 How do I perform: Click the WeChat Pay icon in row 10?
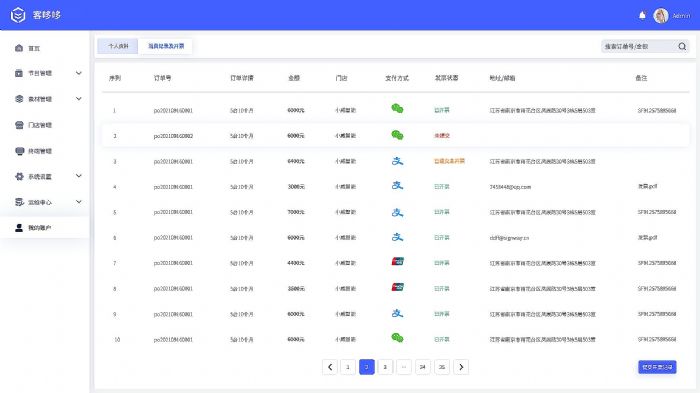click(x=397, y=338)
